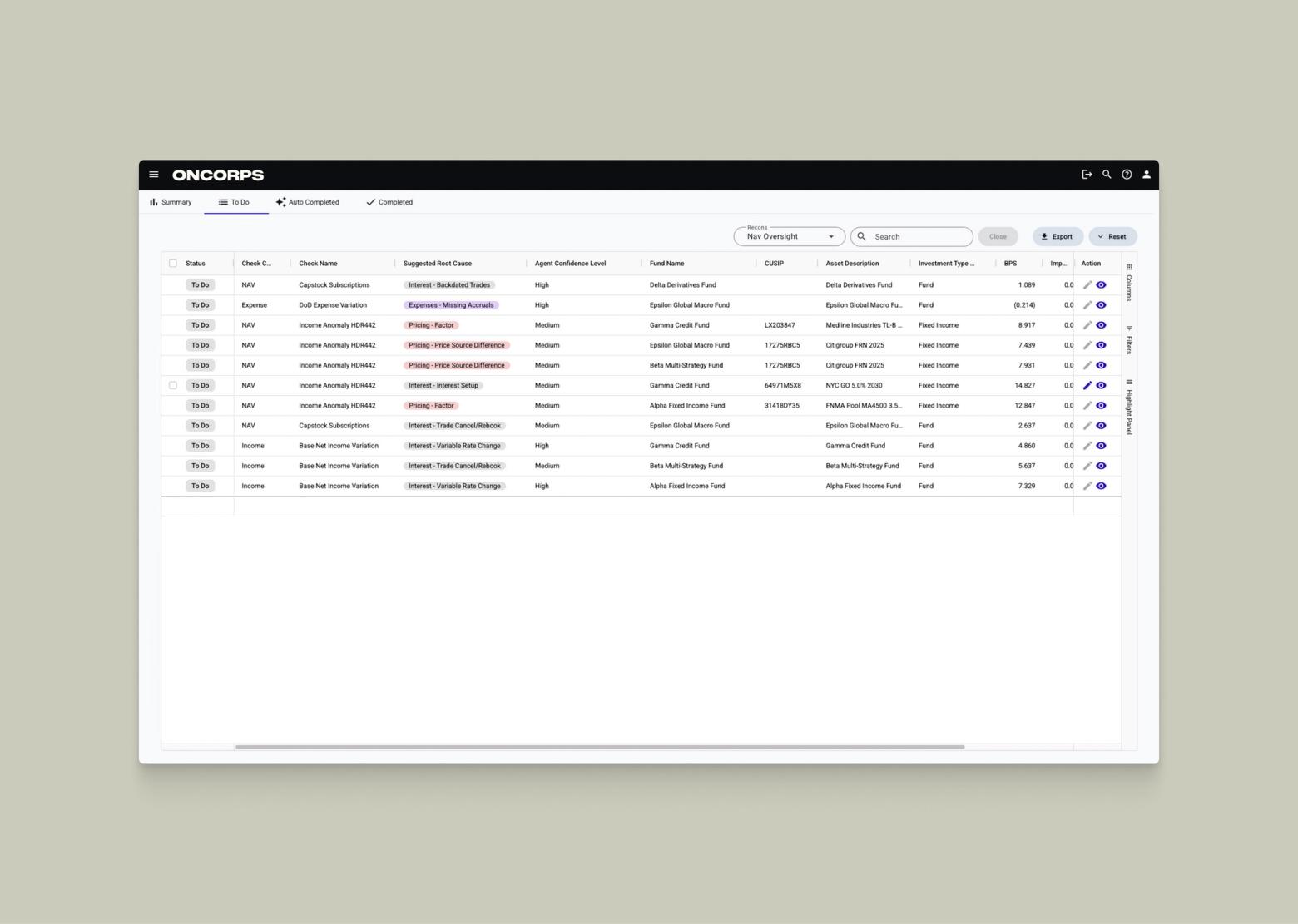Viewport: 1298px width, 924px height.
Task: Edit row with BPS 7.931
Action: click(1087, 365)
